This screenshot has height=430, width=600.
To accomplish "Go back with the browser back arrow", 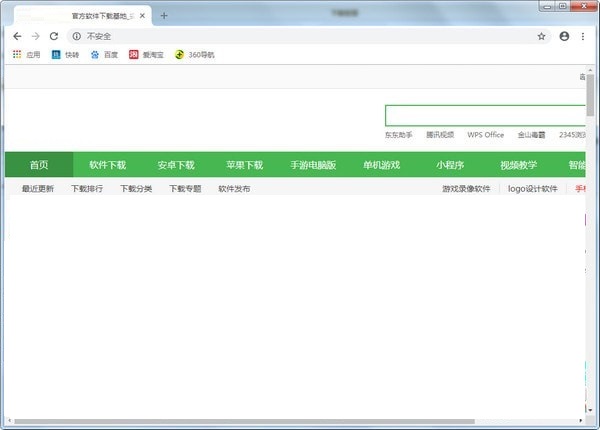I will pos(17,36).
